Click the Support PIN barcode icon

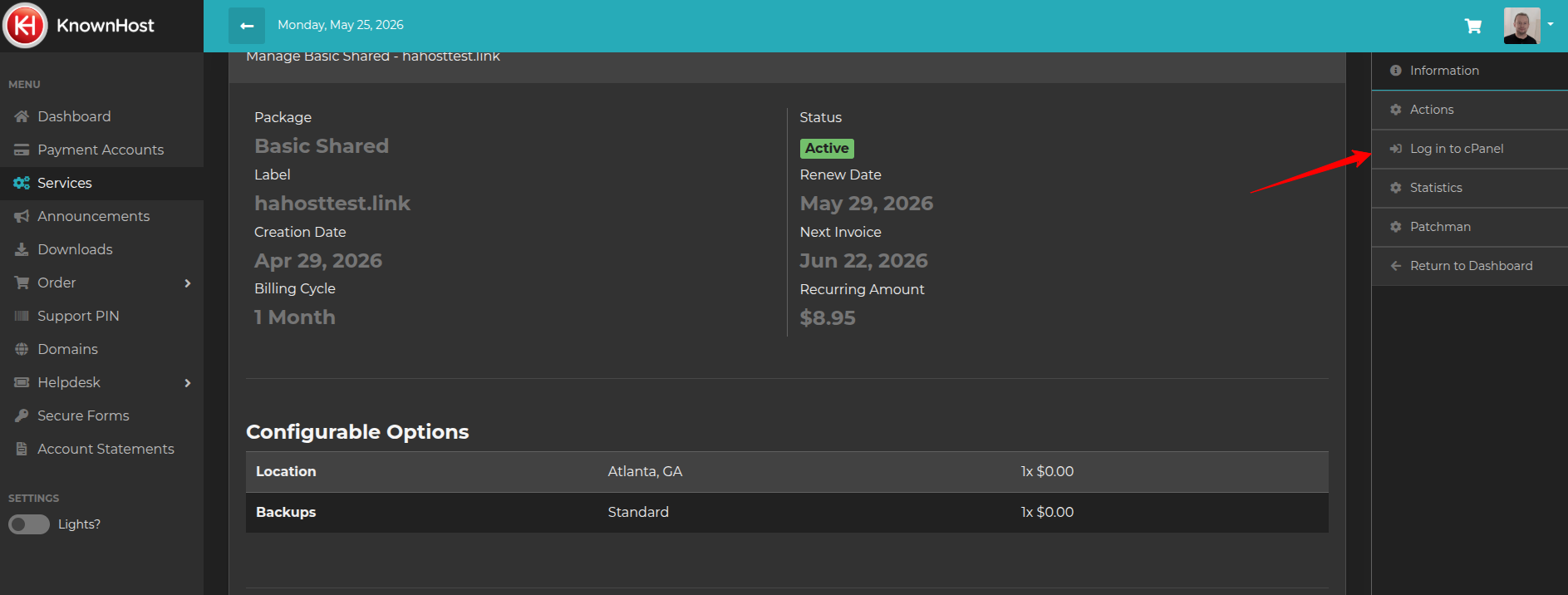click(x=22, y=316)
